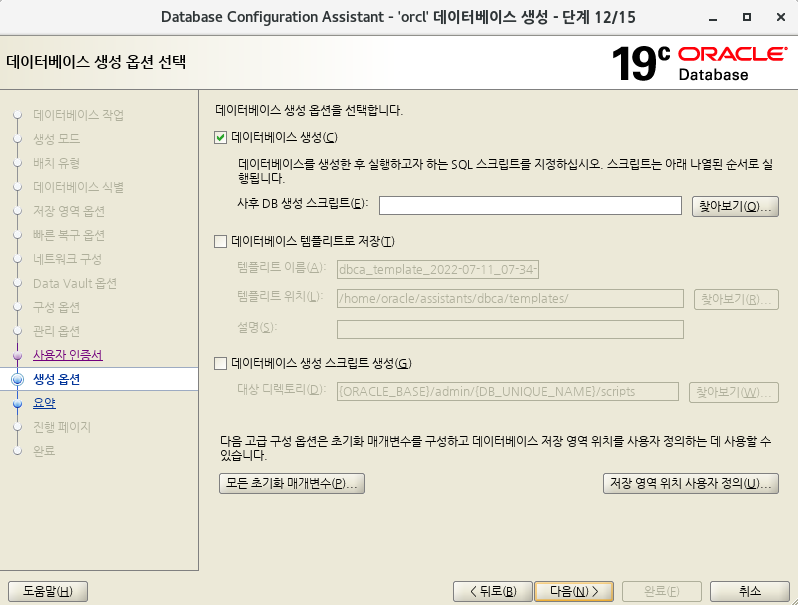Click the 사용자 인증서 step bullet icon
Image resolution: width=798 pixels, height=605 pixels.
tap(17, 355)
